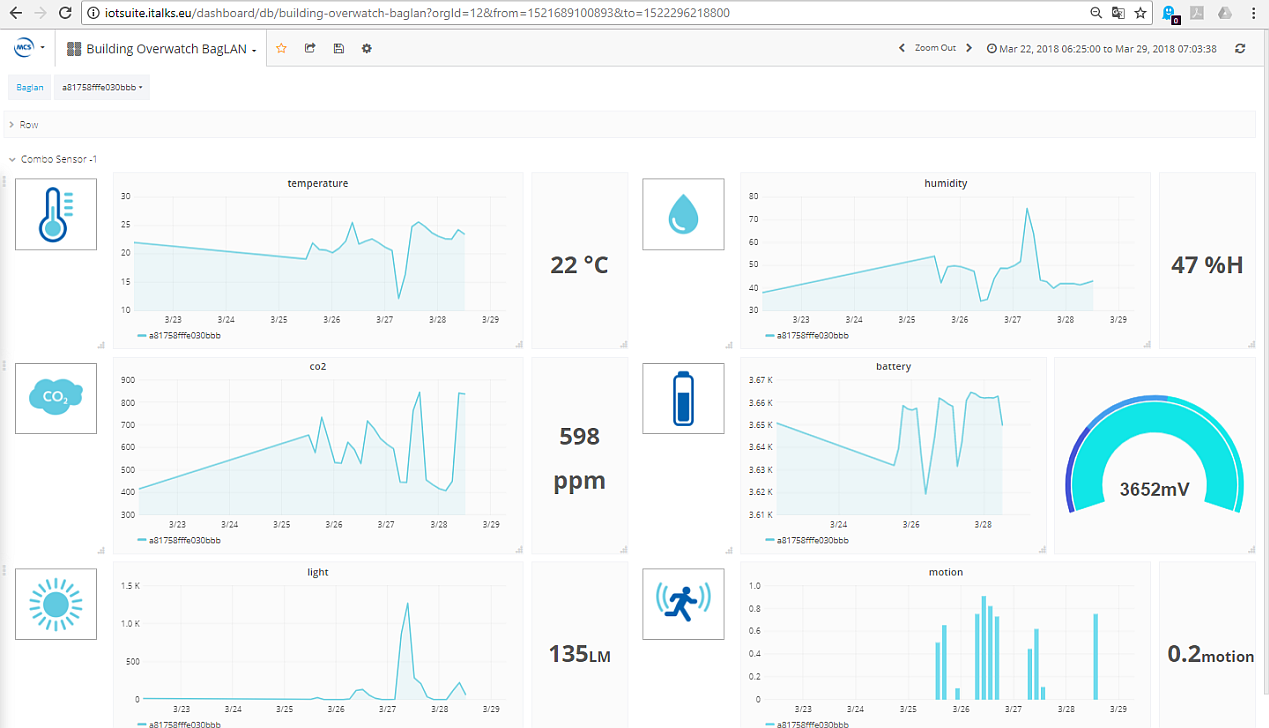
Task: Save the dashboard using the disk icon
Action: pos(339,48)
